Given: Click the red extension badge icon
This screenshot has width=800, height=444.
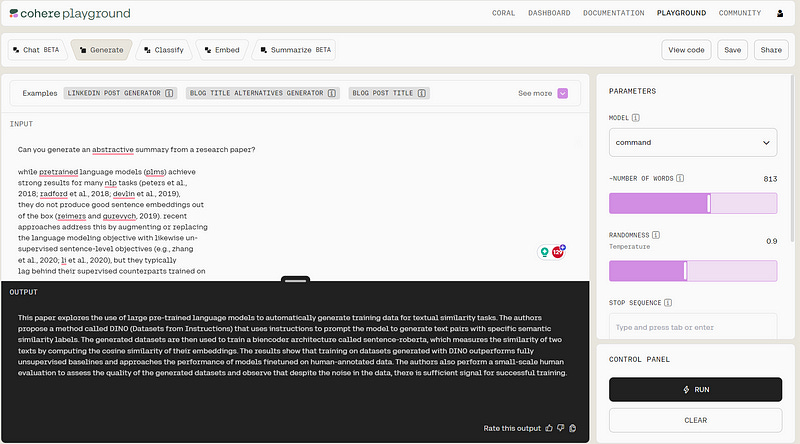Looking at the screenshot, I should tap(558, 252).
